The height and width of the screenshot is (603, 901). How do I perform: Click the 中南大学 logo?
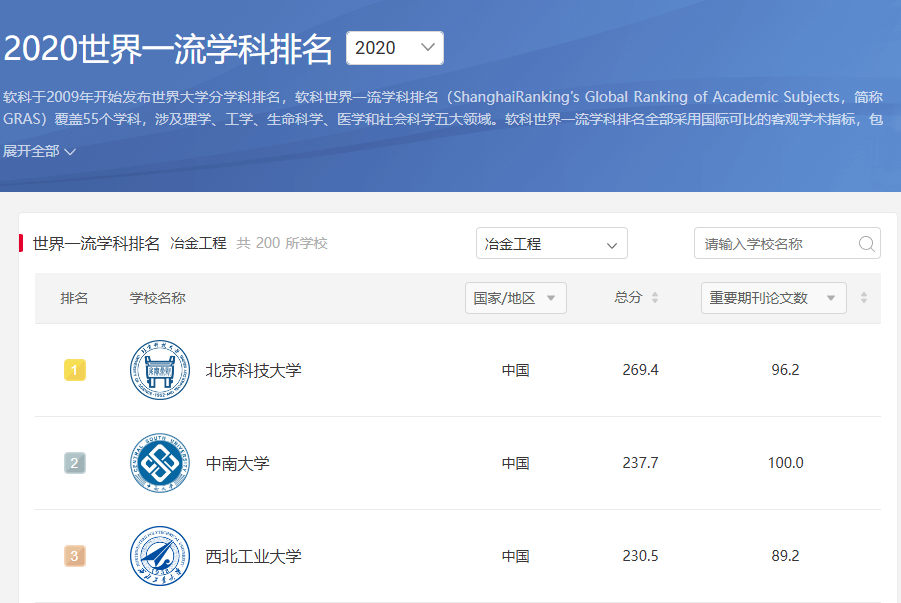160,463
